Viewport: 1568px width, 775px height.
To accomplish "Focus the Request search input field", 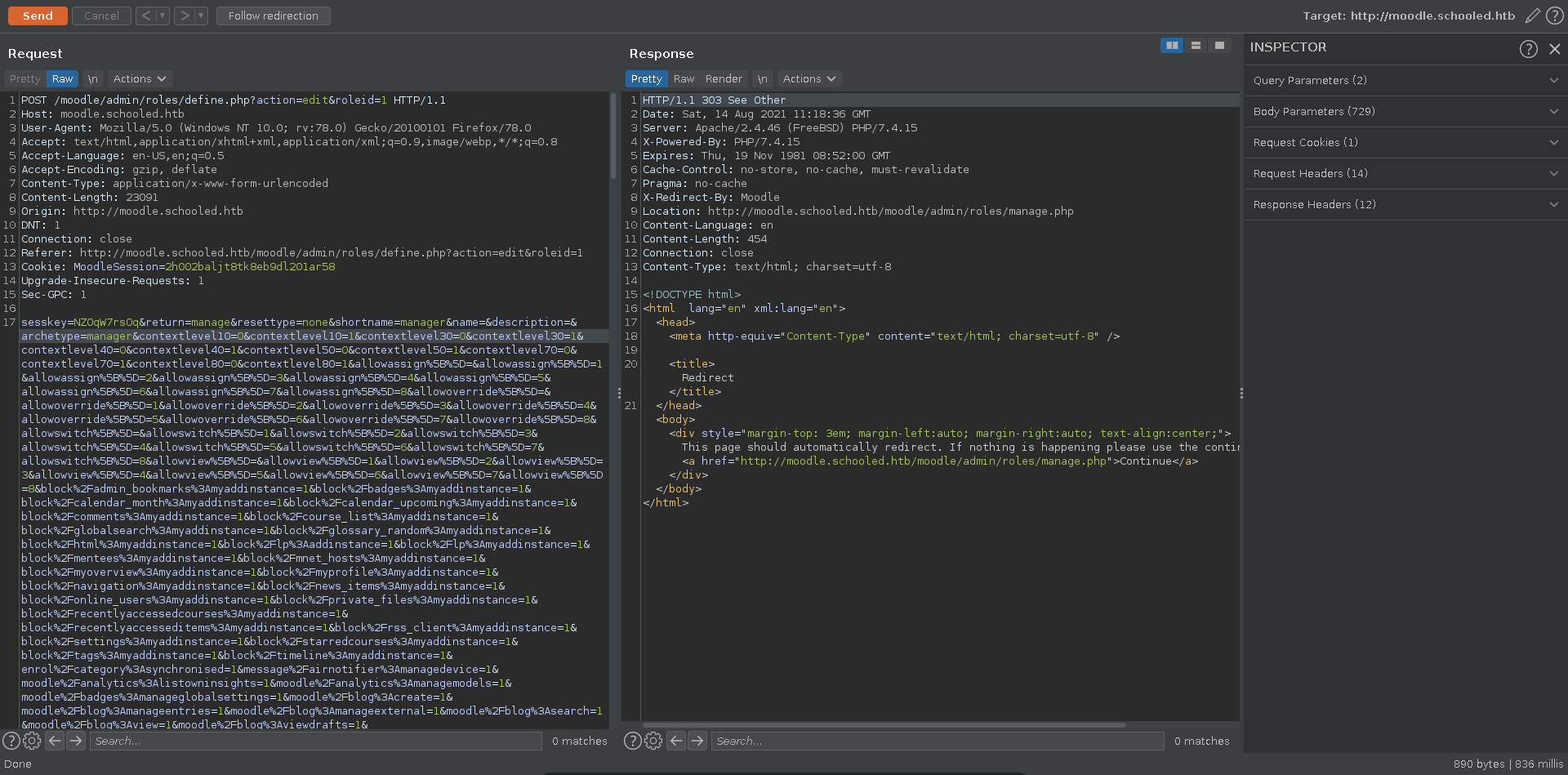I will coord(315,741).
